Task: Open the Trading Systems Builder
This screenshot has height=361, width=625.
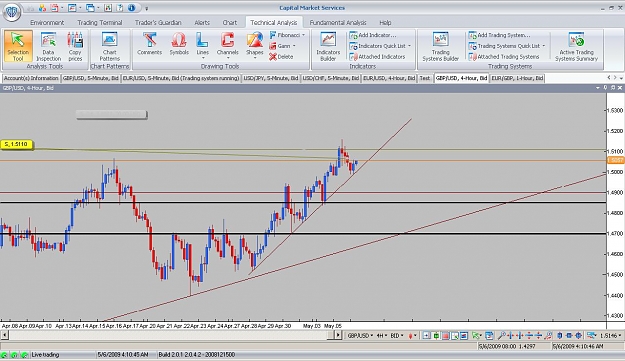Action: 440,46
